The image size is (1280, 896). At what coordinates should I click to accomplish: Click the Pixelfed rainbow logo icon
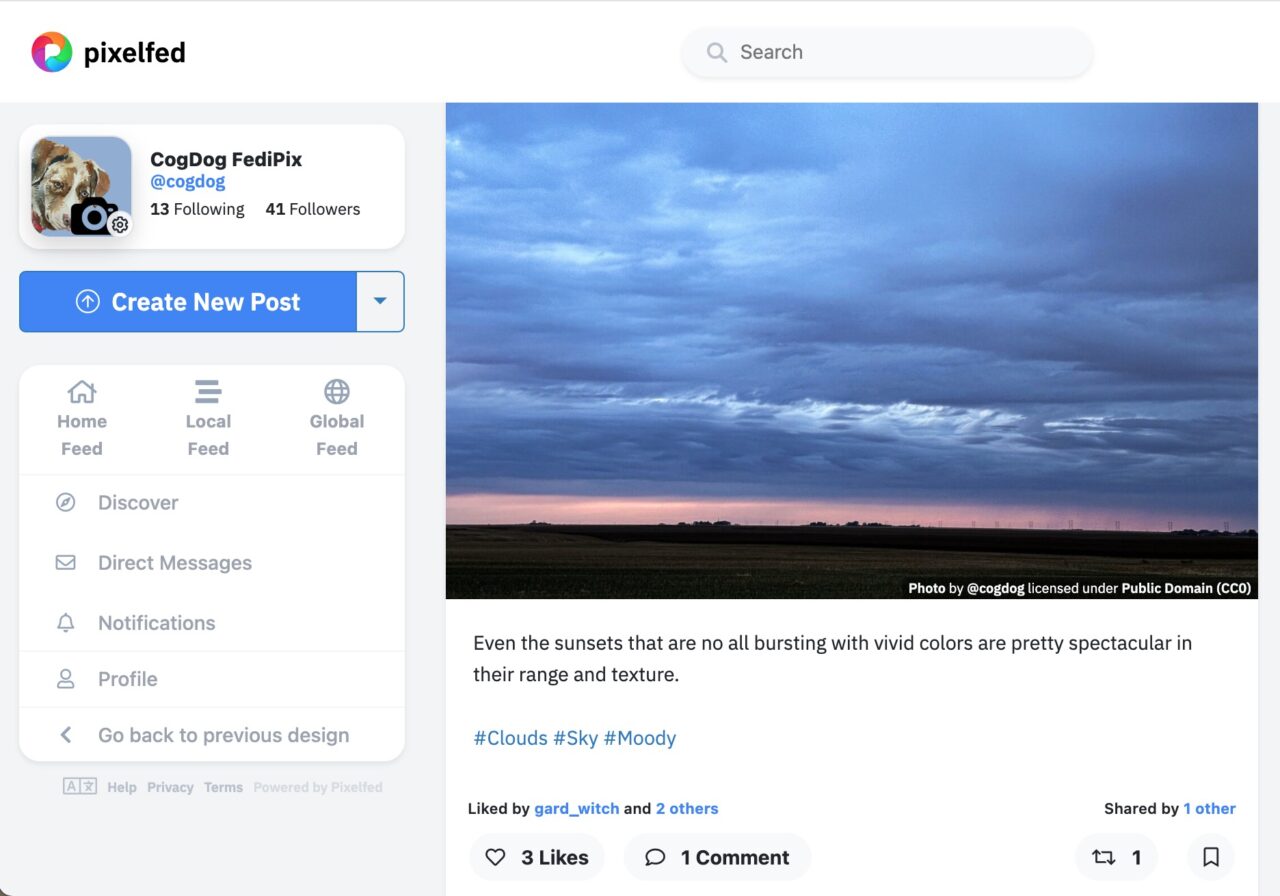[x=52, y=52]
